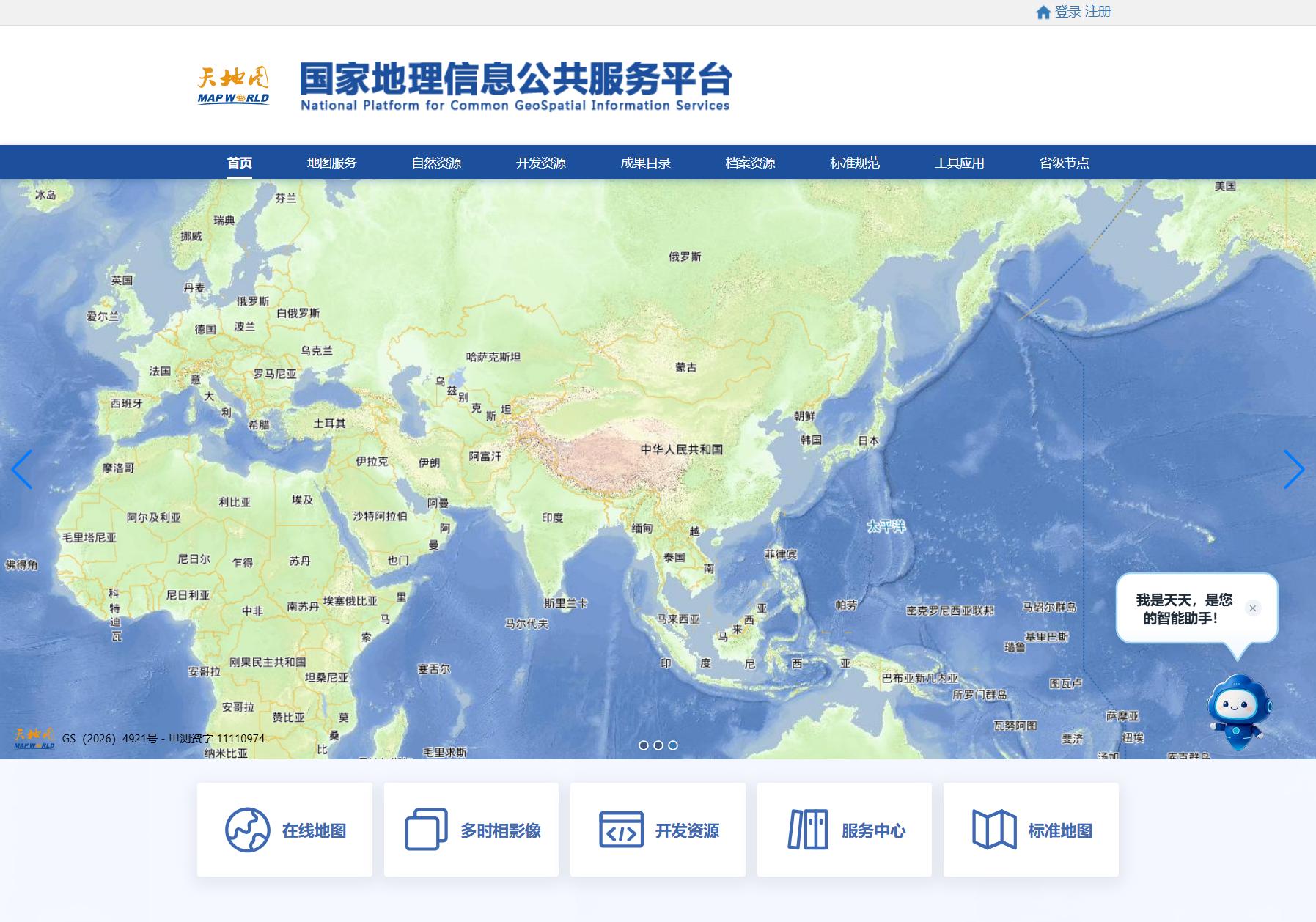Open the 天天 robot assistant mascot
Screen dimensions: 1316x922
(1239, 712)
